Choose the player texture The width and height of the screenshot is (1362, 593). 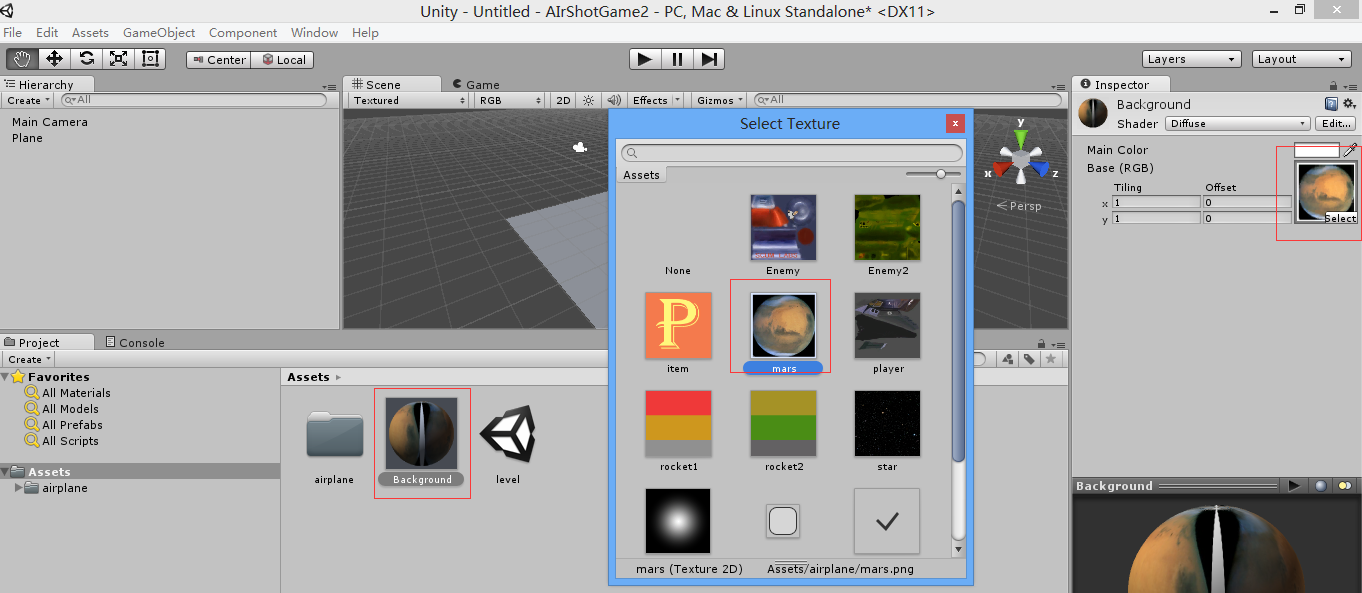coord(887,333)
